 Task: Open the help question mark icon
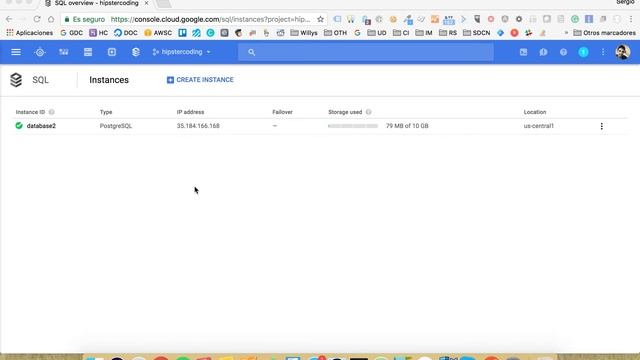(x=563, y=52)
